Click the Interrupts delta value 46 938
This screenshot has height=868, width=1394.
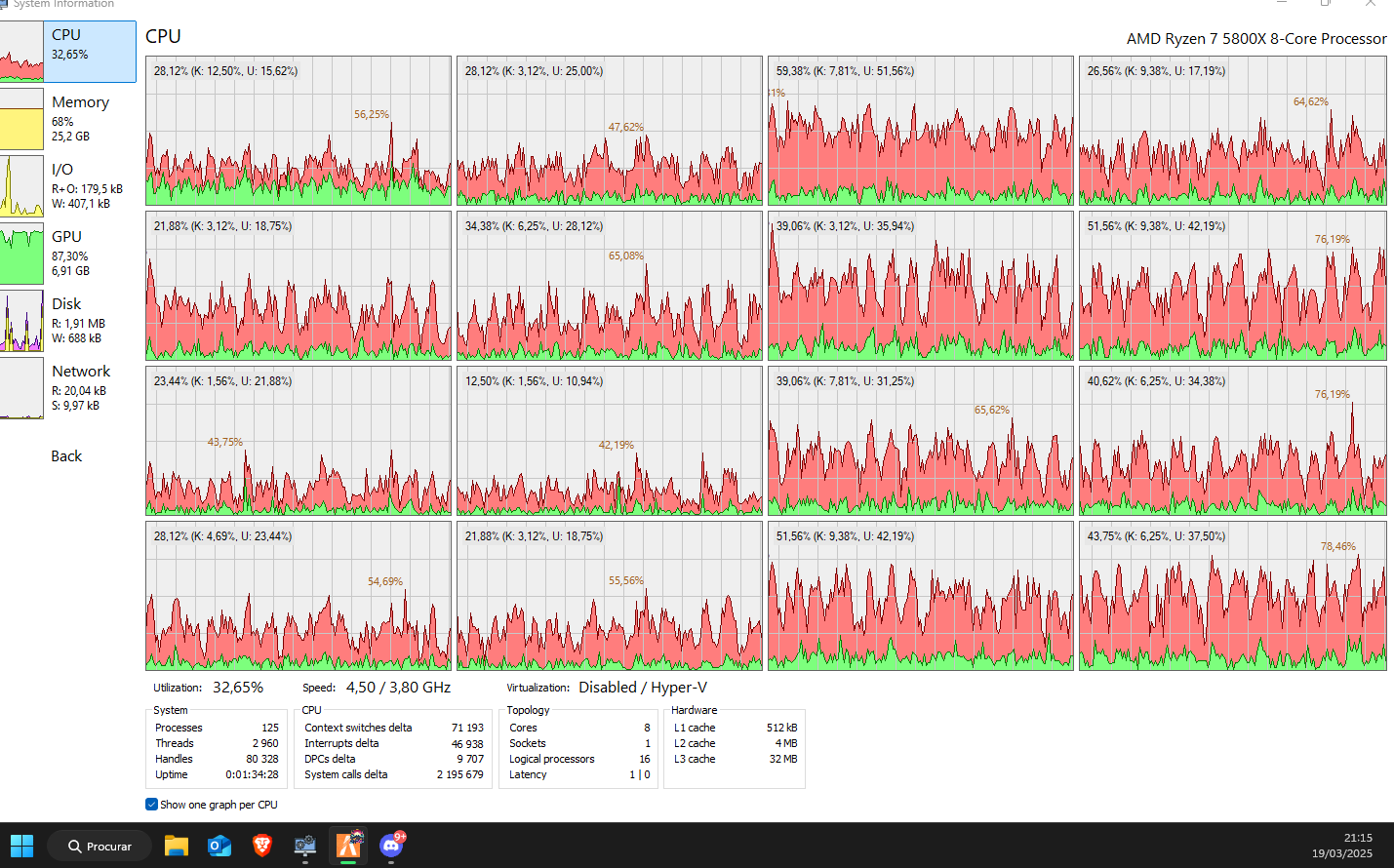(467, 743)
